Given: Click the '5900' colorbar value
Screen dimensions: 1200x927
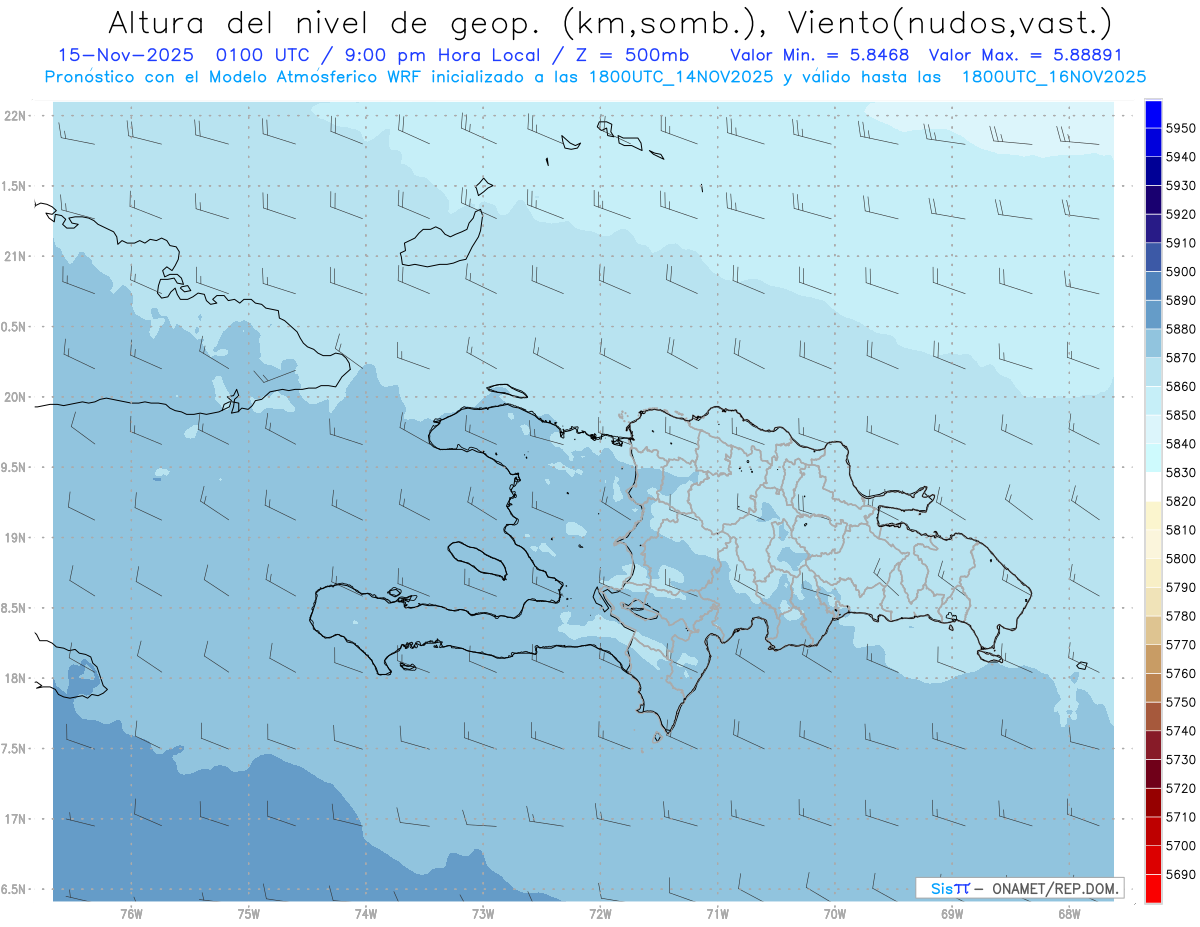Looking at the screenshot, I should 1181,272.
